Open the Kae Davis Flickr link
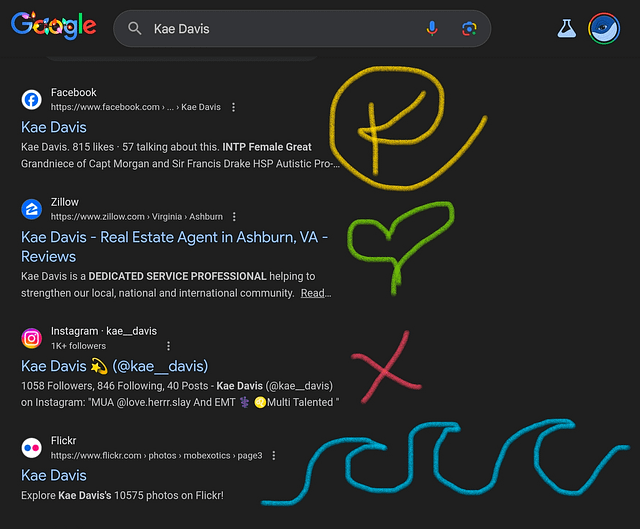The image size is (640, 529). [54, 475]
